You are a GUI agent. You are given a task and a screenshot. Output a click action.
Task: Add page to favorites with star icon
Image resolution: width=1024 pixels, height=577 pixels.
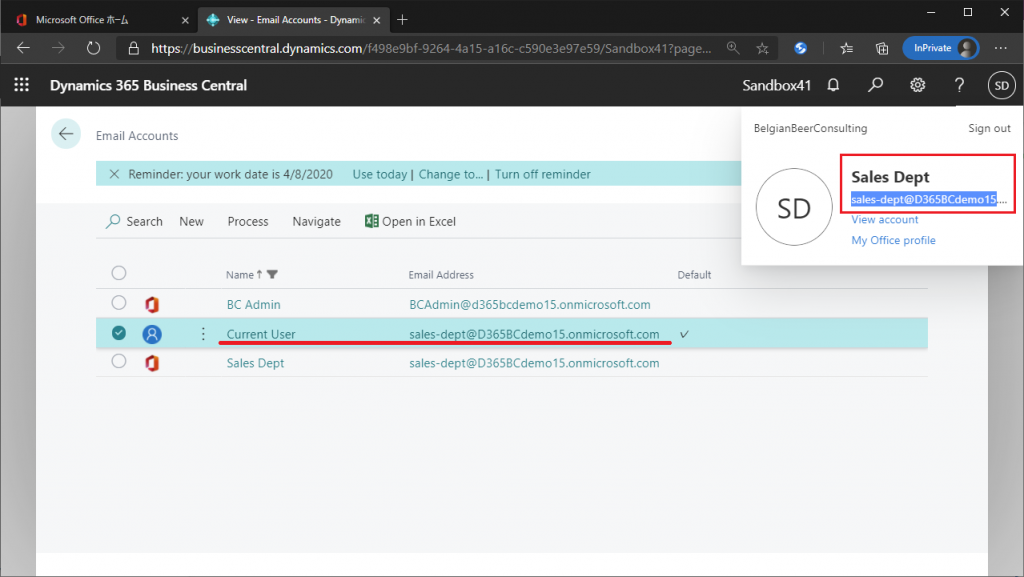(762, 48)
